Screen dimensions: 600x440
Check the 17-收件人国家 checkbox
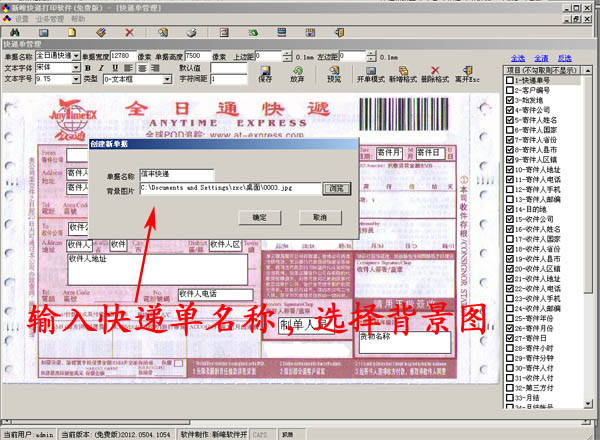click(x=510, y=239)
